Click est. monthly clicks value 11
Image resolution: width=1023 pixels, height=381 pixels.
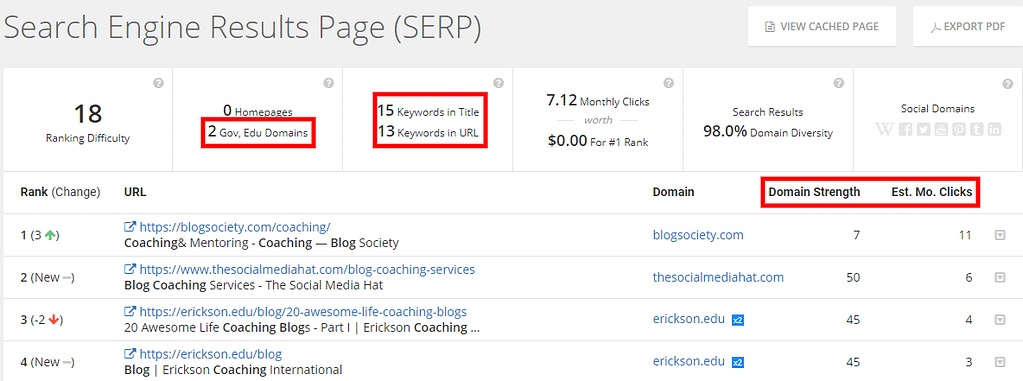[x=965, y=235]
